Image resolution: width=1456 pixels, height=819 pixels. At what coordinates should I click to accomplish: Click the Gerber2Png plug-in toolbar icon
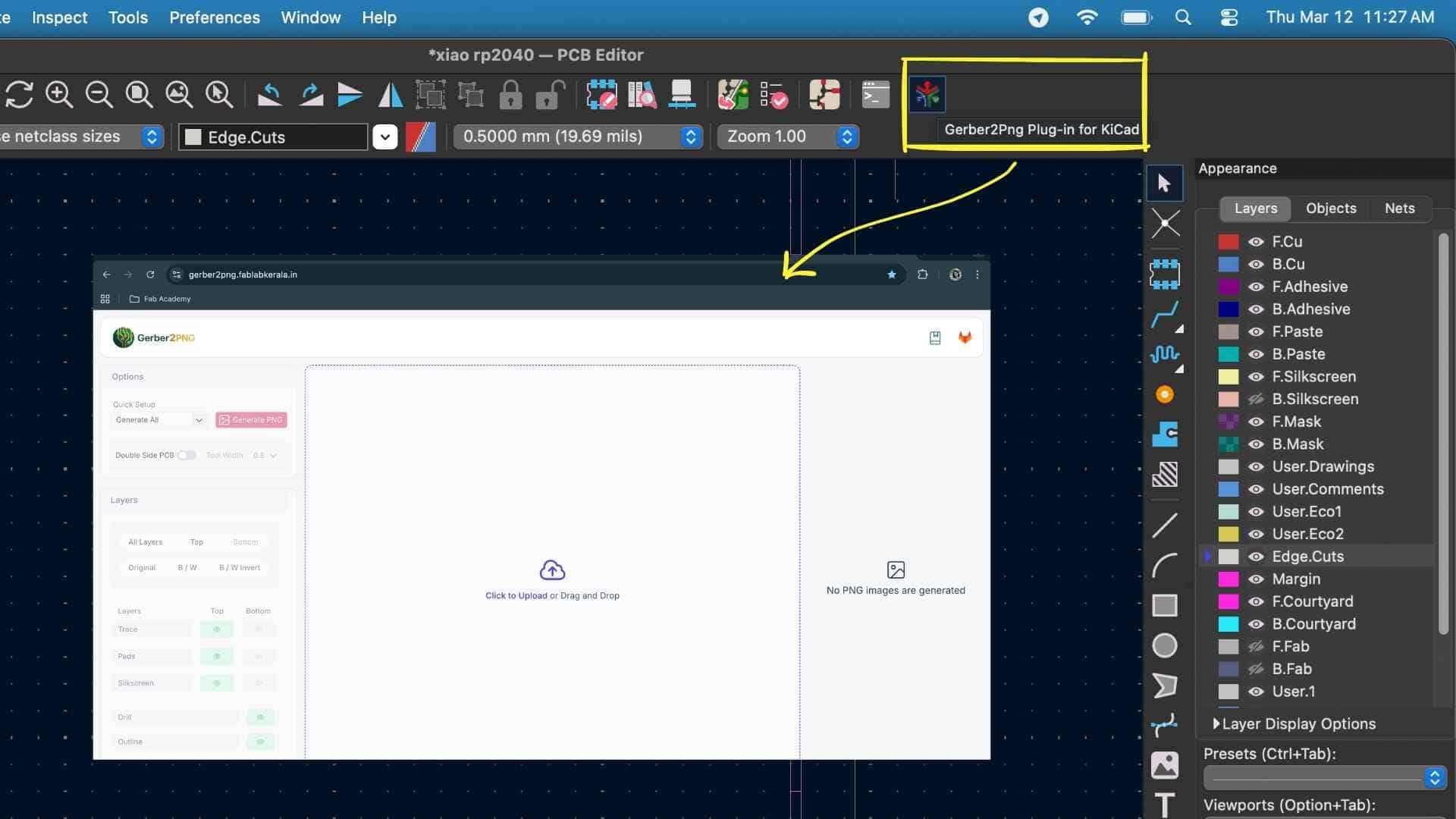(927, 95)
